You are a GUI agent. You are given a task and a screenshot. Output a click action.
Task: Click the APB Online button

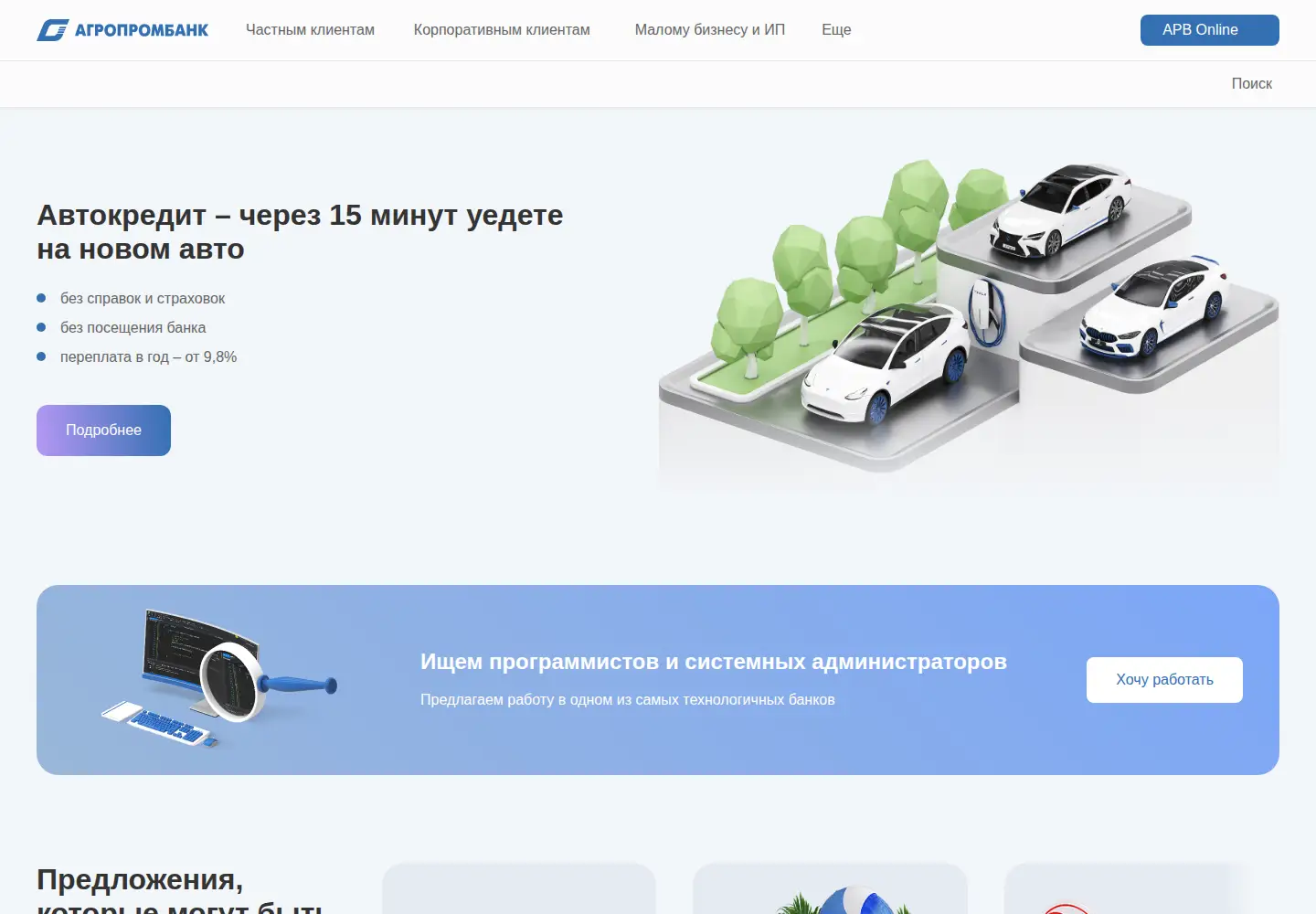tap(1209, 30)
